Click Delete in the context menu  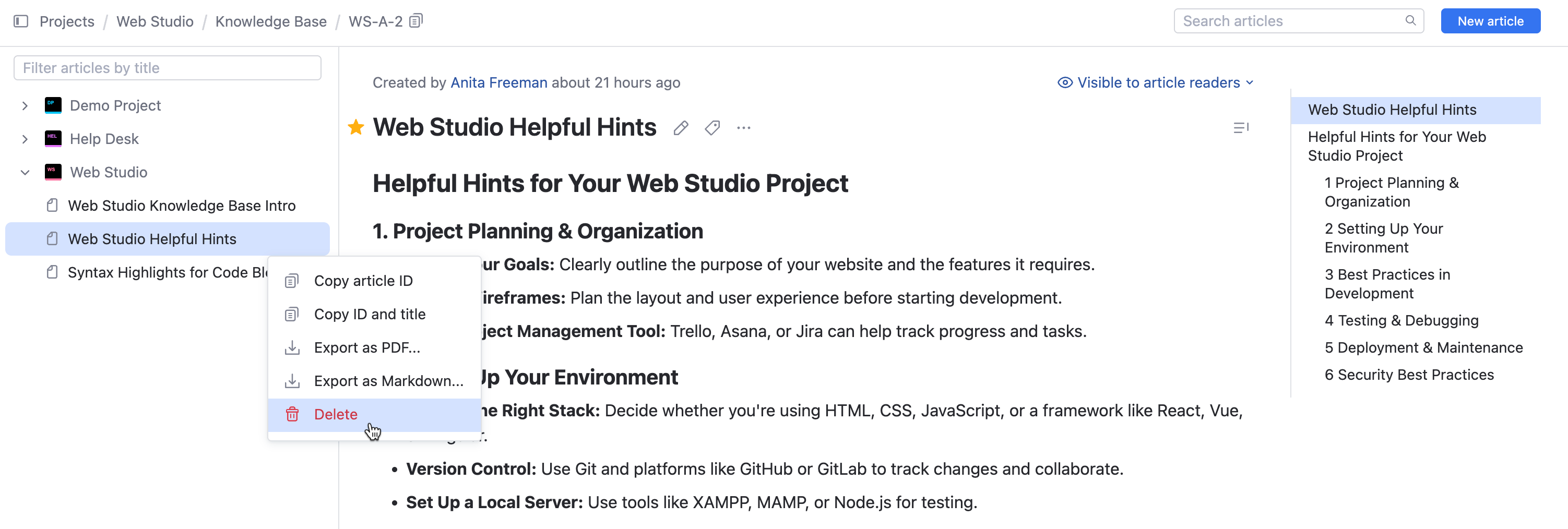336,414
